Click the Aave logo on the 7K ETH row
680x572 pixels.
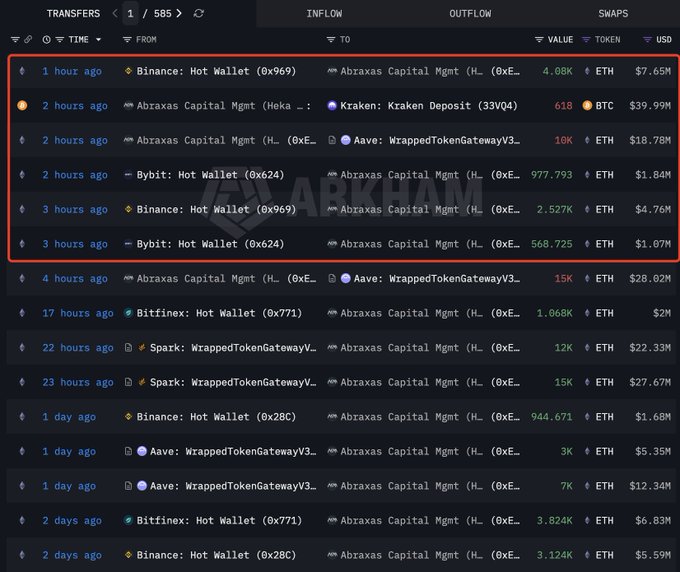tap(142, 486)
